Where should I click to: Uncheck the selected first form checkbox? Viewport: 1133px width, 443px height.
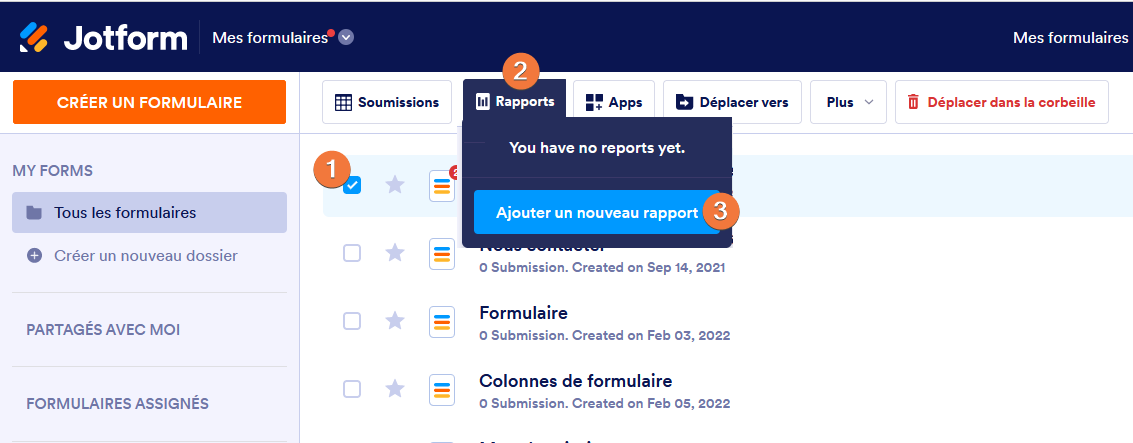352,186
